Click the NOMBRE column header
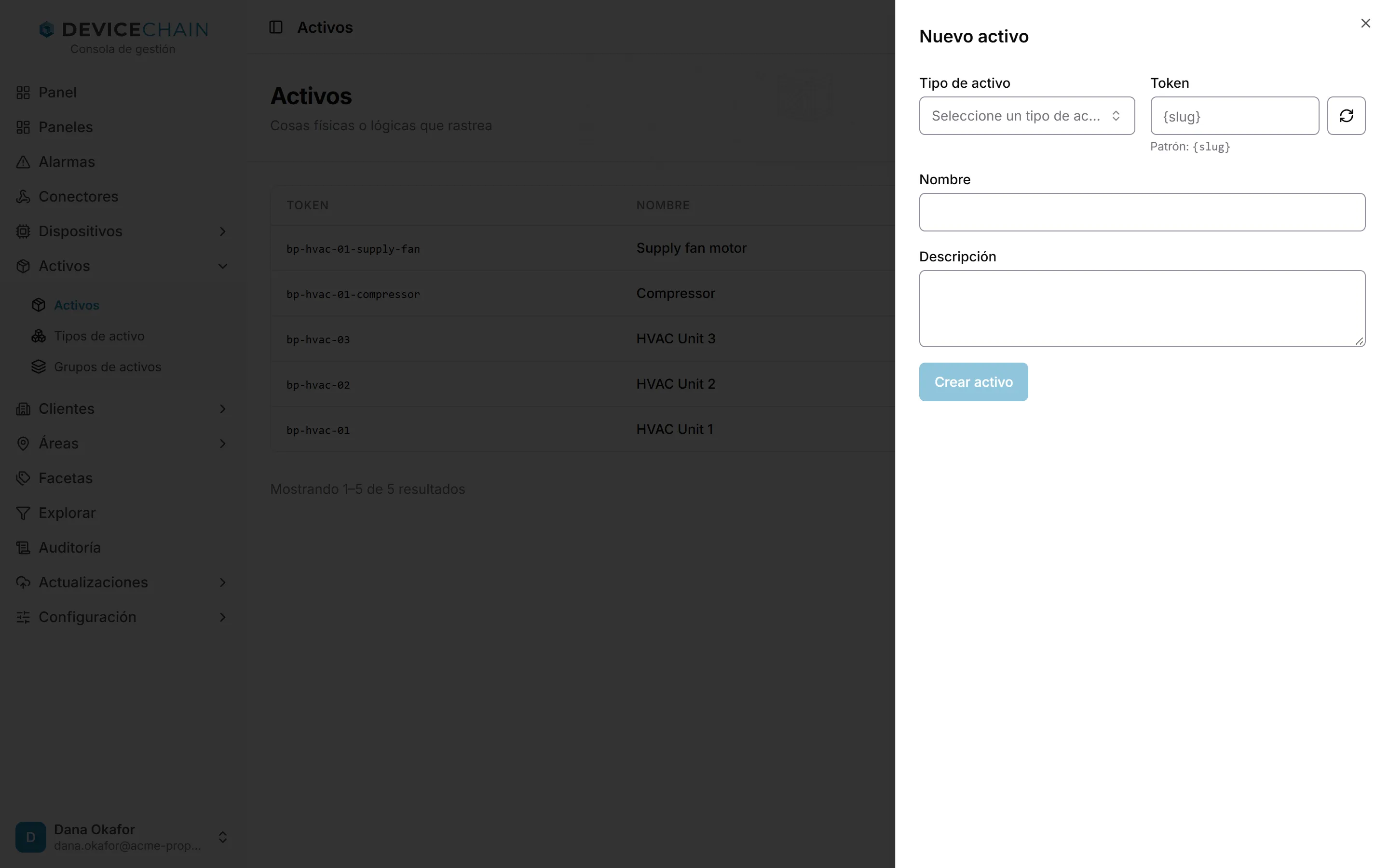Image resolution: width=1389 pixels, height=868 pixels. [x=663, y=205]
